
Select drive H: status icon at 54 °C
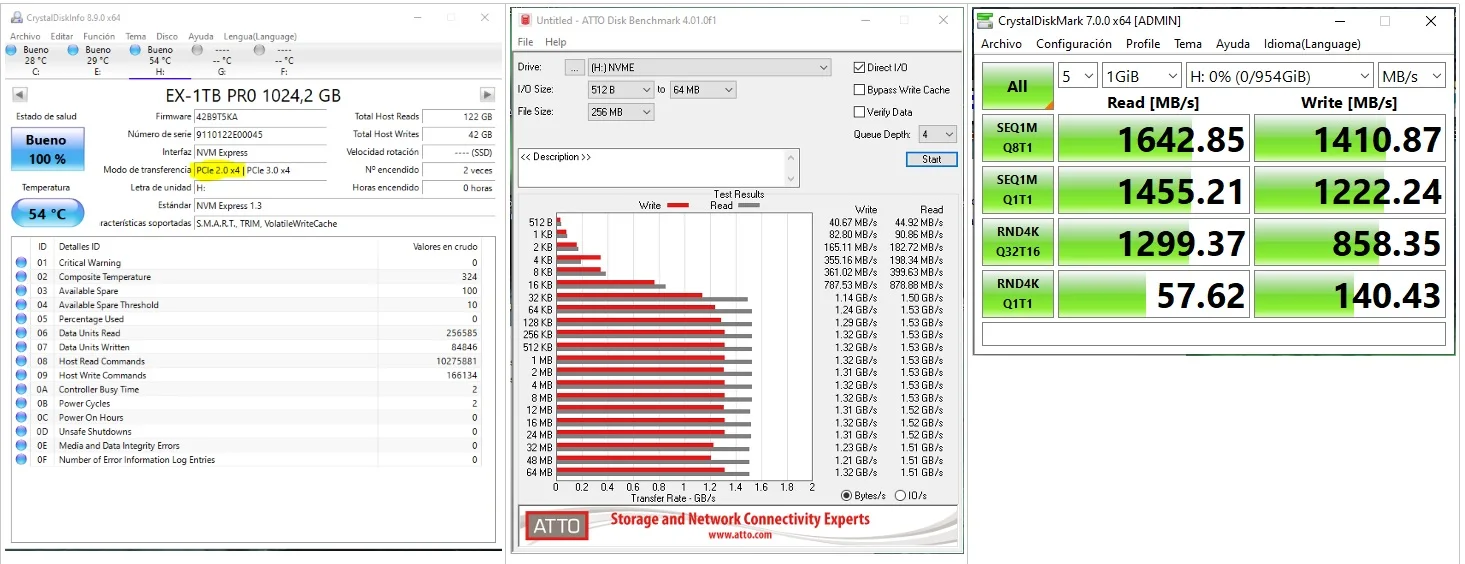click(x=135, y=50)
